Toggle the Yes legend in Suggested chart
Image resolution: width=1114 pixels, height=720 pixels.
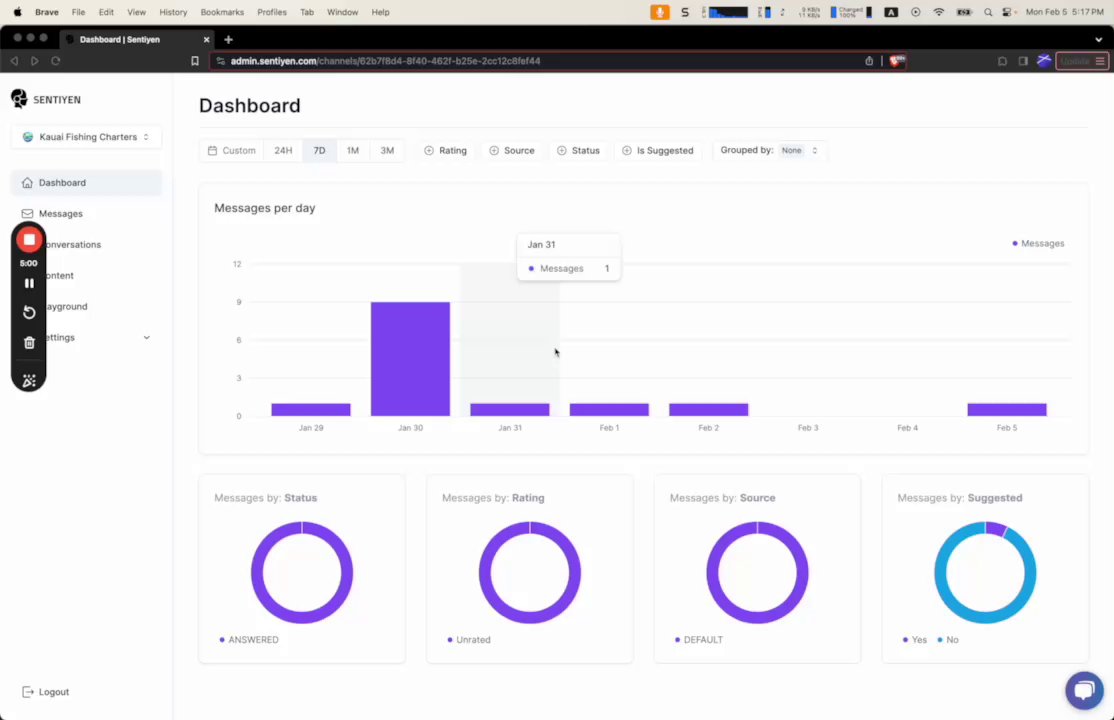(914, 640)
